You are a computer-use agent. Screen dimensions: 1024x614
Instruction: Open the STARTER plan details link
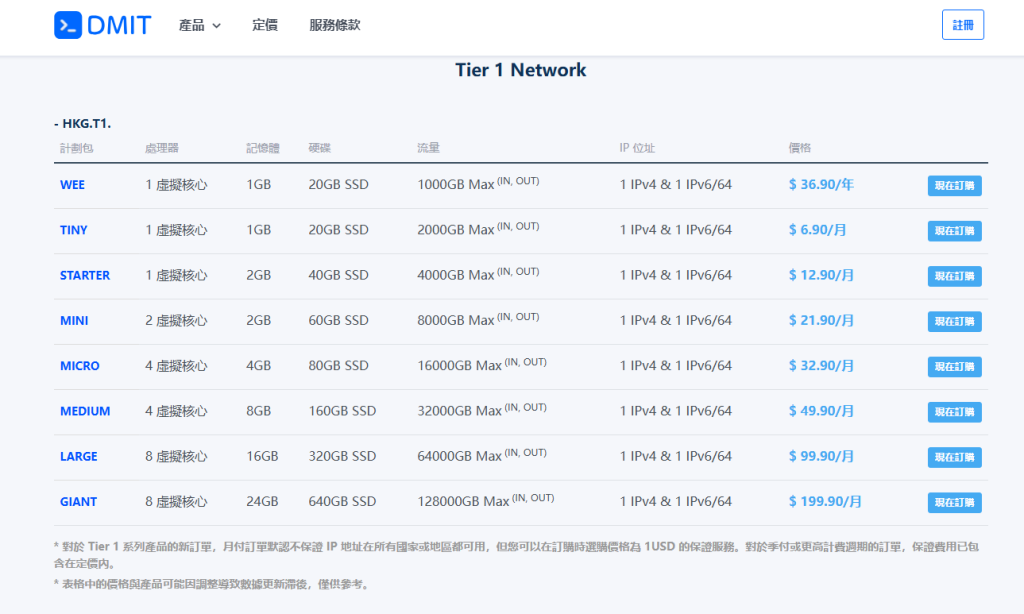(x=84, y=275)
